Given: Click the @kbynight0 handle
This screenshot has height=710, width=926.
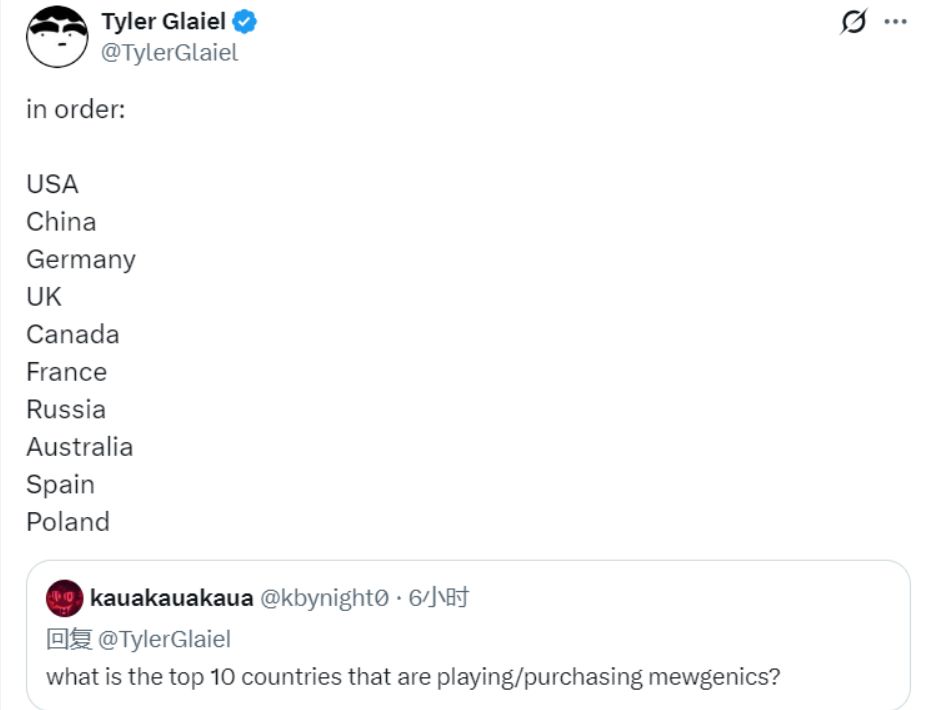Looking at the screenshot, I should tap(325, 598).
